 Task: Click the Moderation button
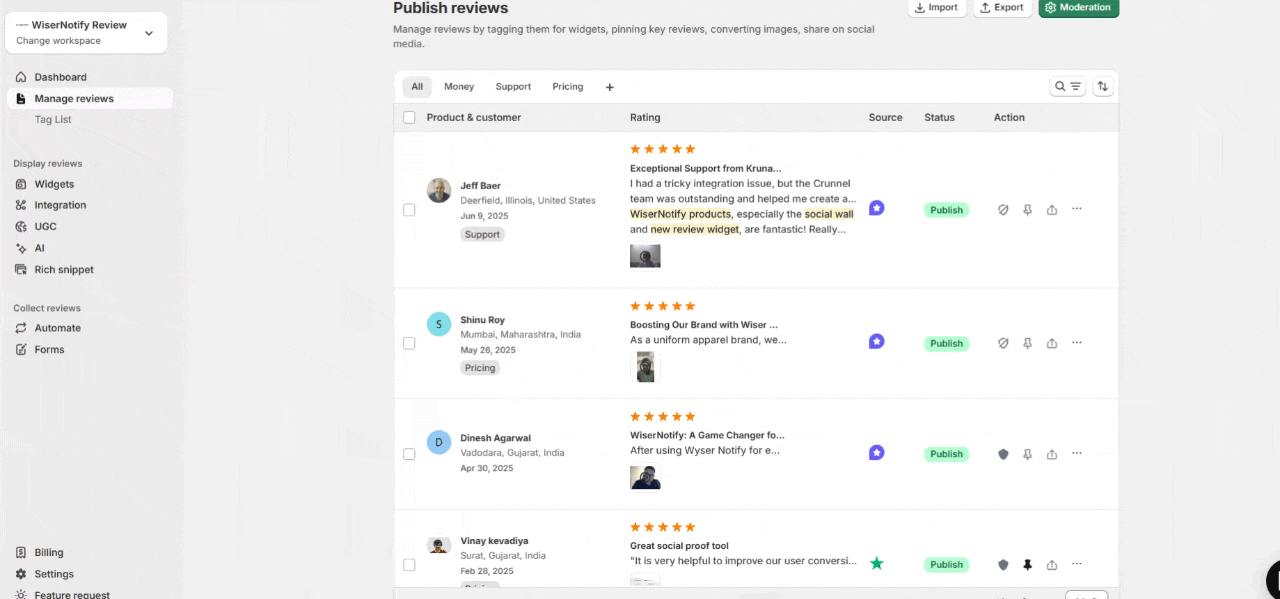[1078, 8]
